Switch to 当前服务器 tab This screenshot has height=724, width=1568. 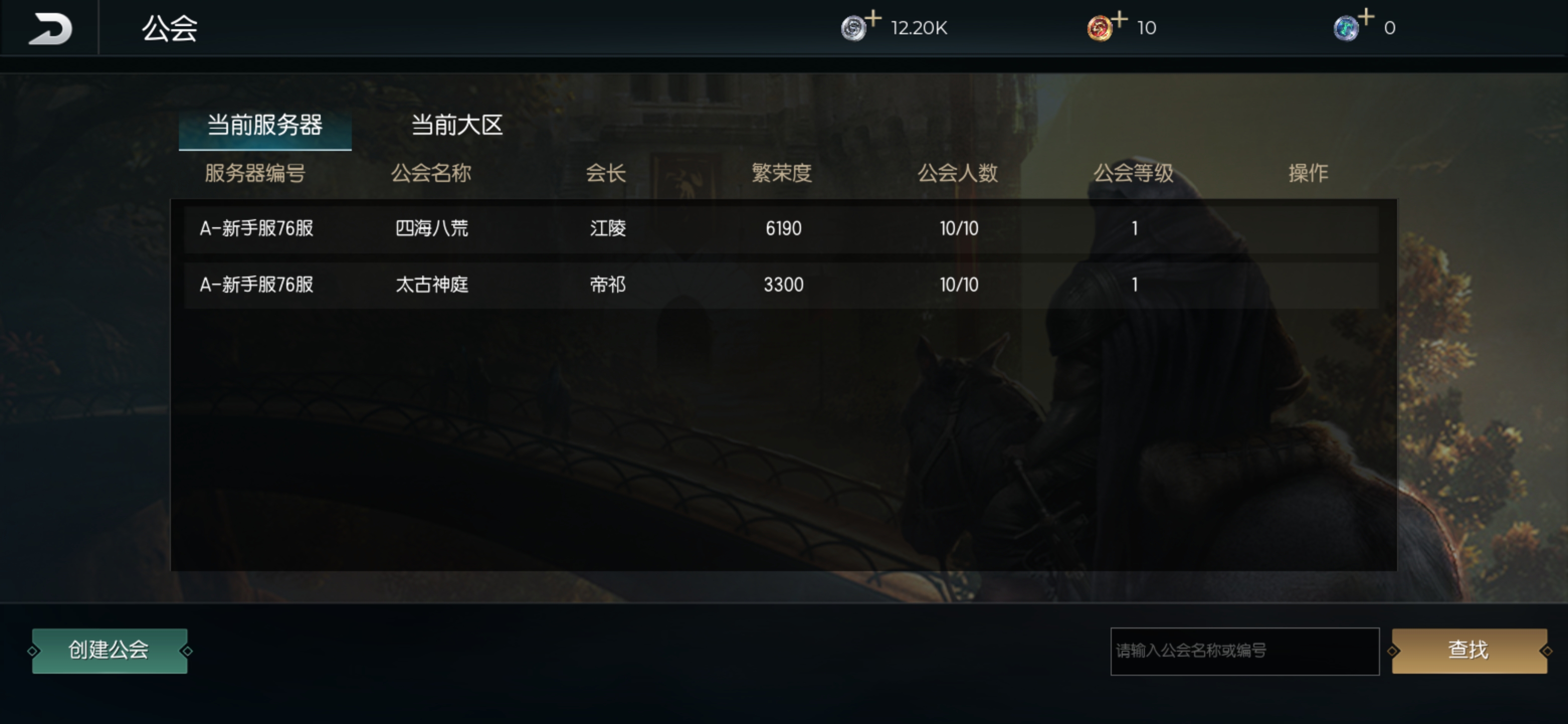point(265,126)
